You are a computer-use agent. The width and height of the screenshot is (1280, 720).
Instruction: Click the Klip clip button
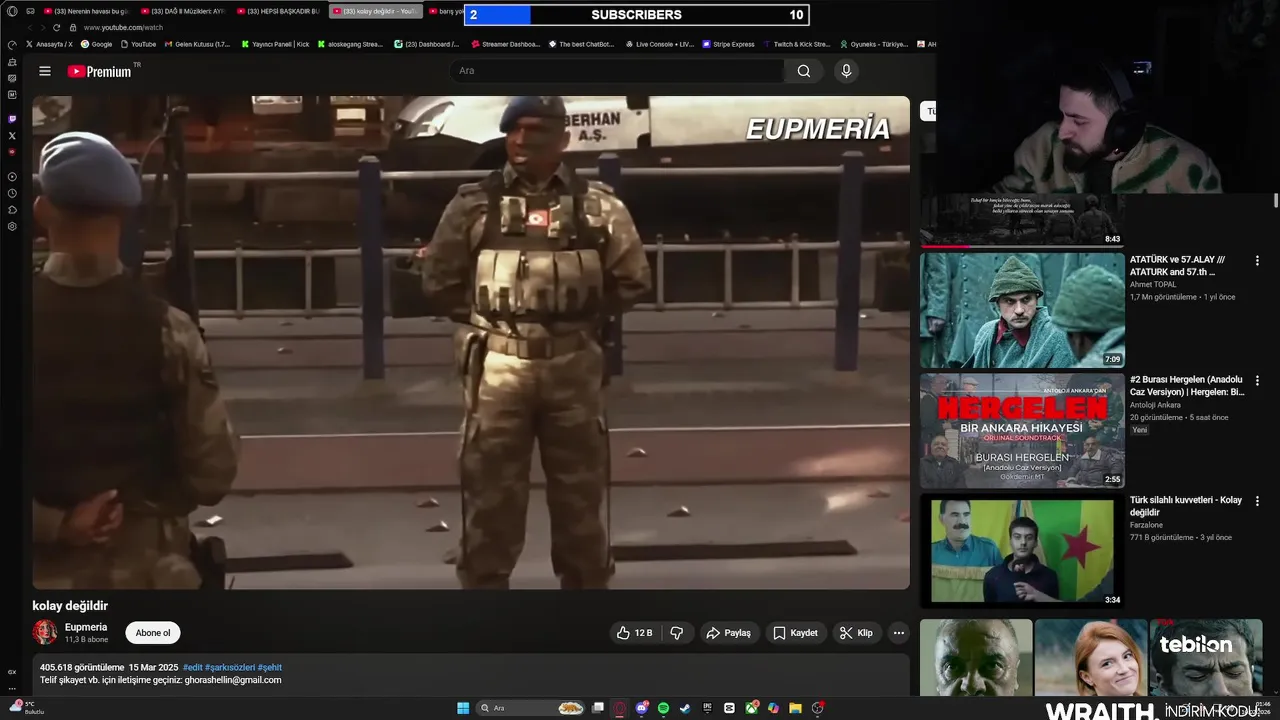856,633
